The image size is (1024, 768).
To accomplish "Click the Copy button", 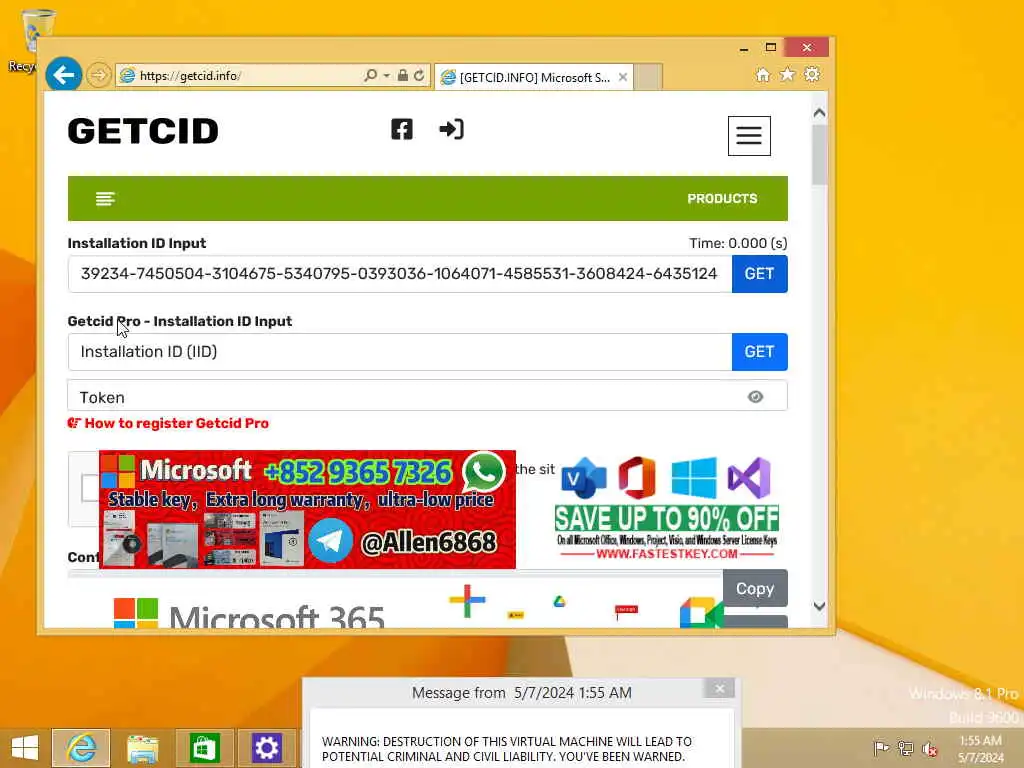I will pos(755,588).
